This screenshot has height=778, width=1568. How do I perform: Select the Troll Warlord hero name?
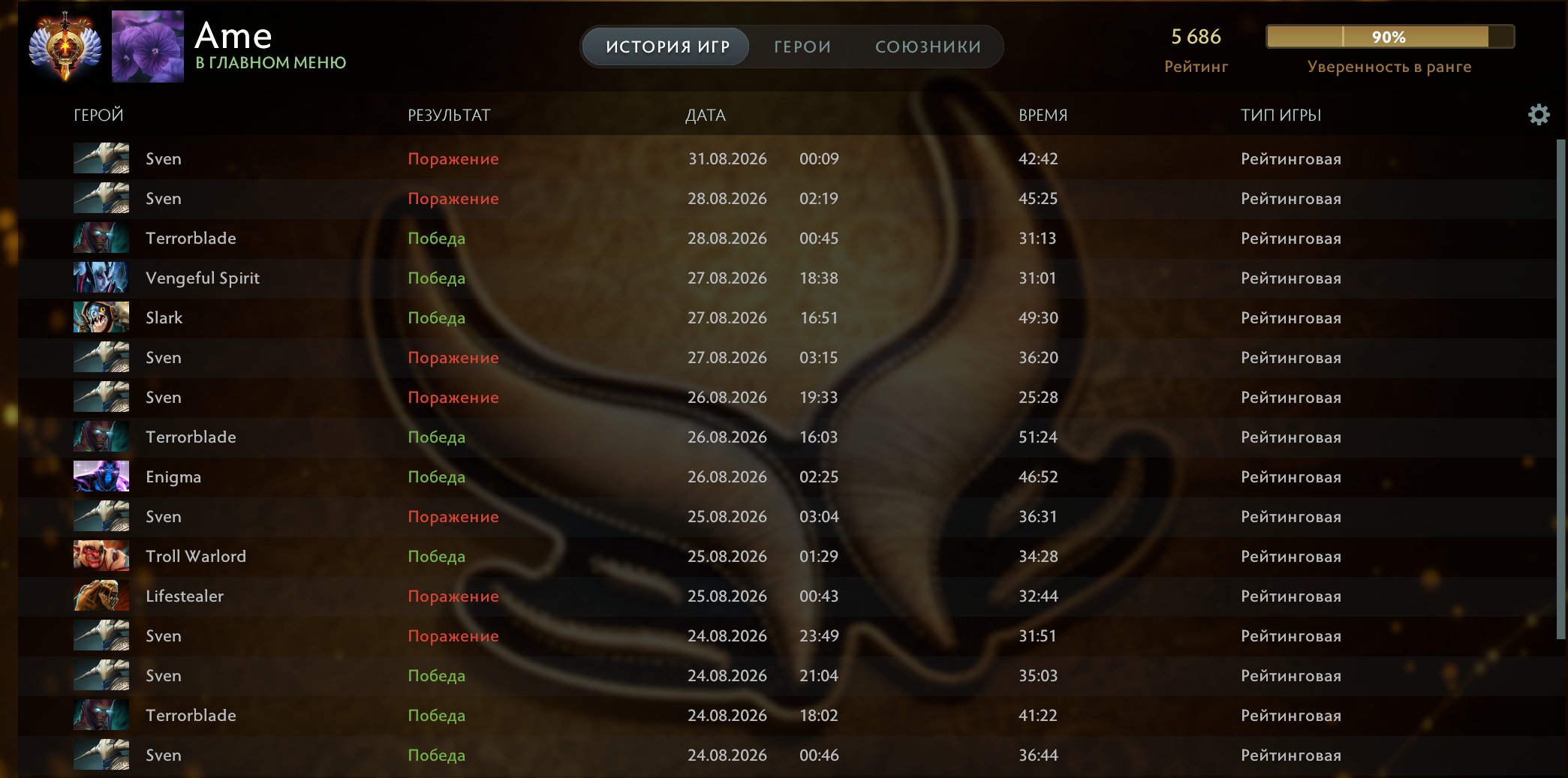coord(196,556)
